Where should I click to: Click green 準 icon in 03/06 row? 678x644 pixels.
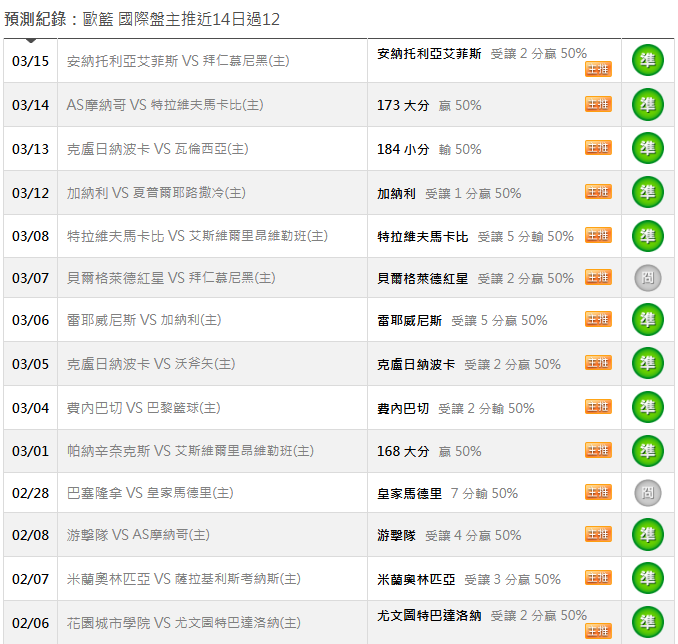647,320
